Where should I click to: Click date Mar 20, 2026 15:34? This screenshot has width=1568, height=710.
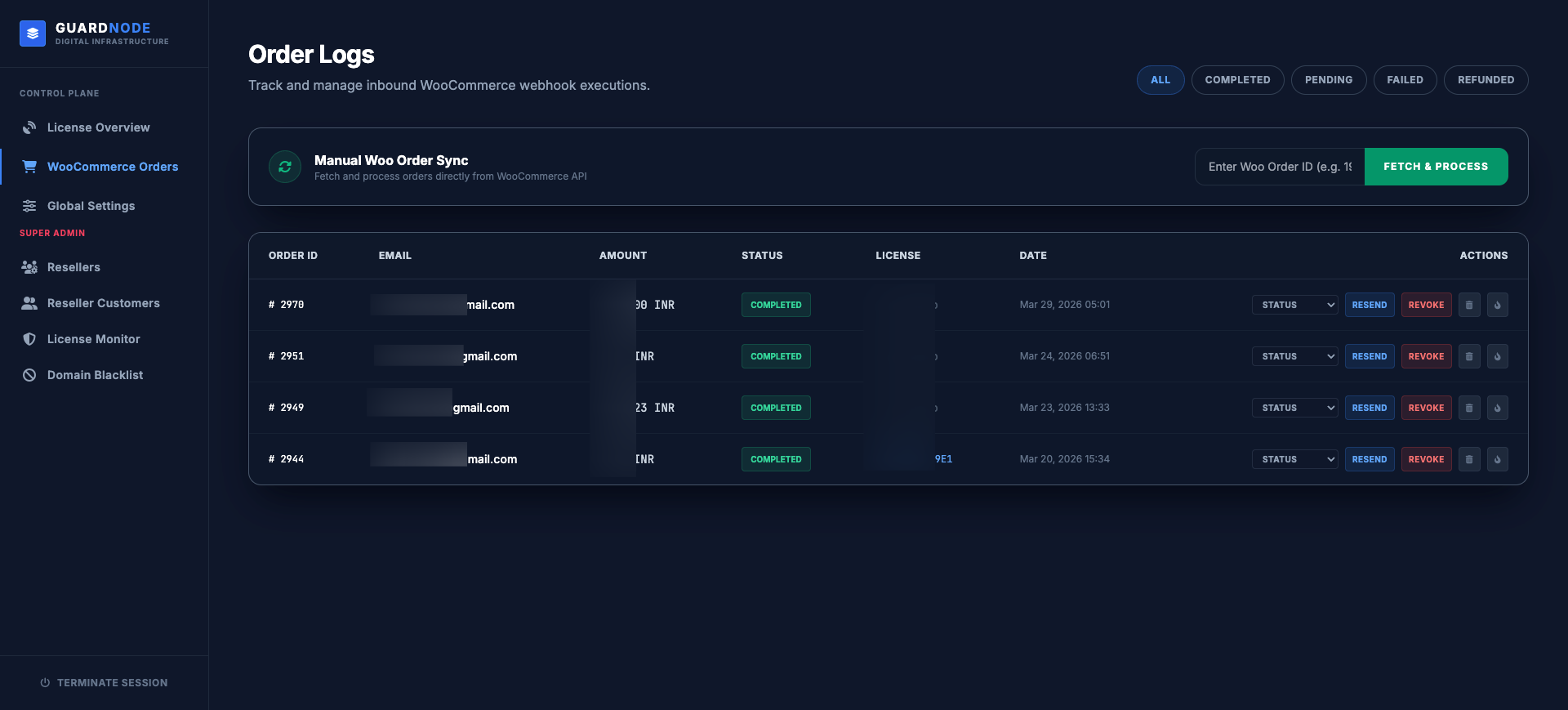pyautogui.click(x=1064, y=459)
